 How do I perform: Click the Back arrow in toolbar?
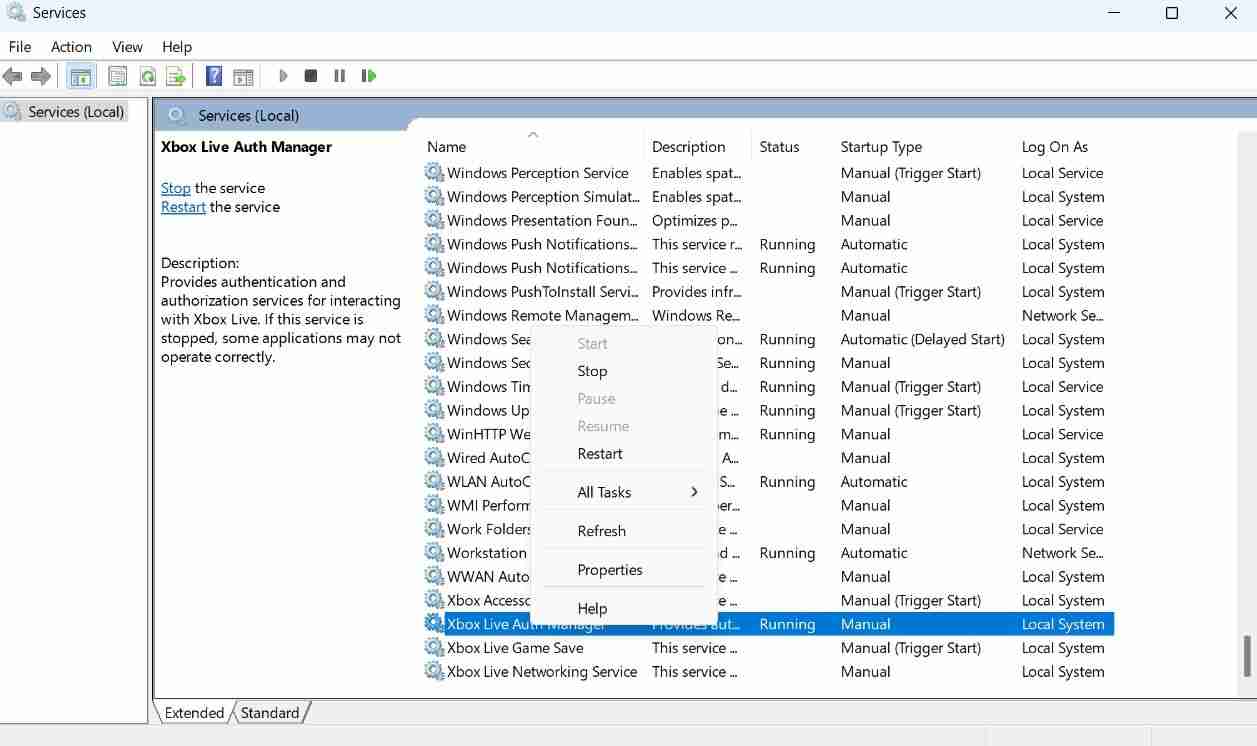(x=13, y=76)
